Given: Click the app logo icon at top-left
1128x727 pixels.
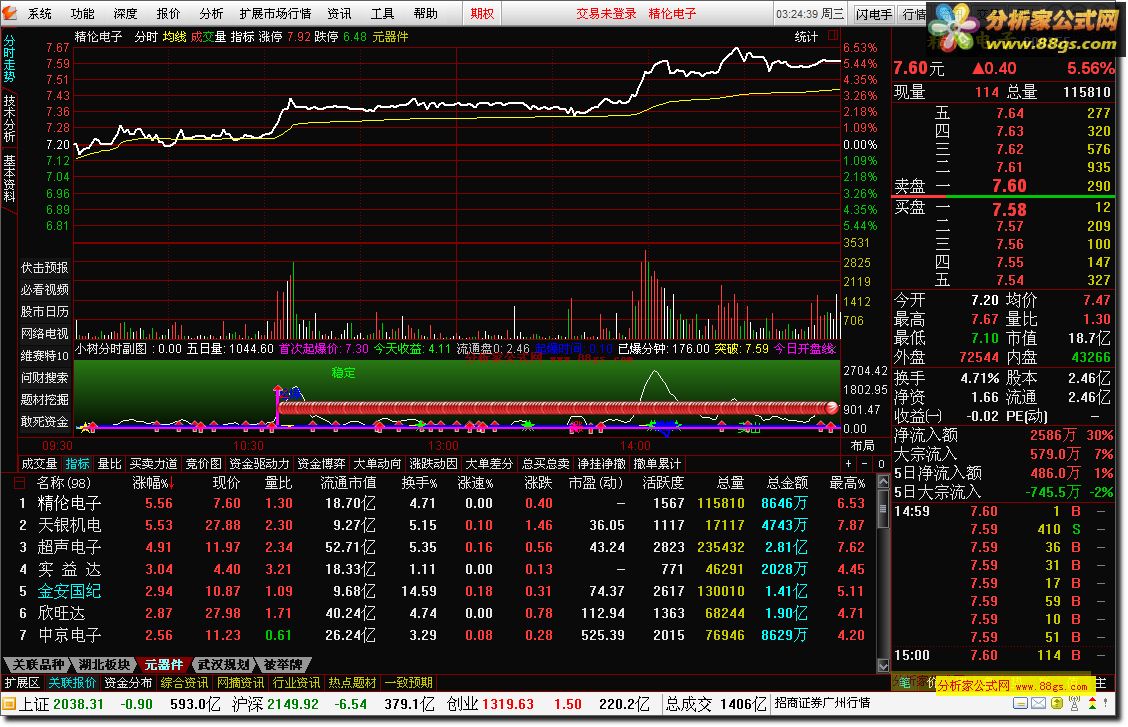Looking at the screenshot, I should [x=9, y=13].
